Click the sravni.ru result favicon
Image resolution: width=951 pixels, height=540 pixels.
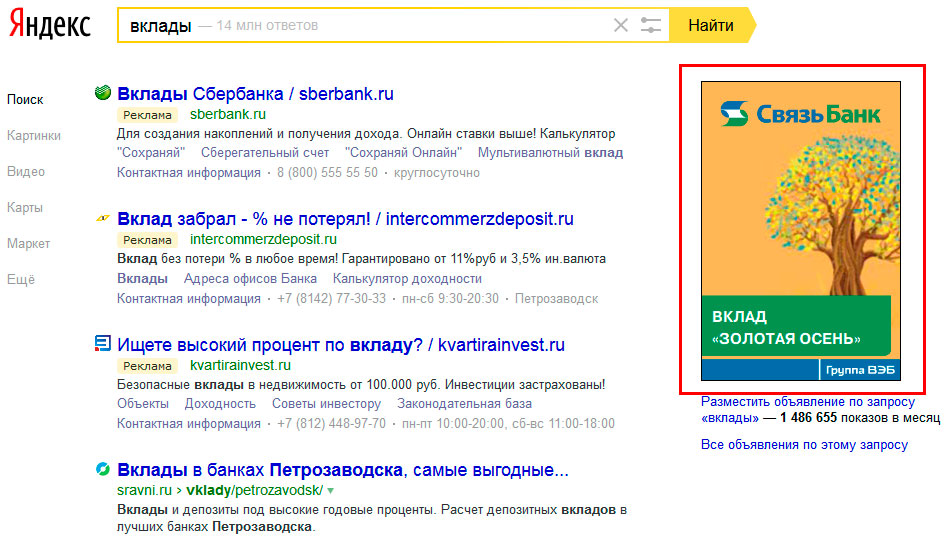click(103, 468)
